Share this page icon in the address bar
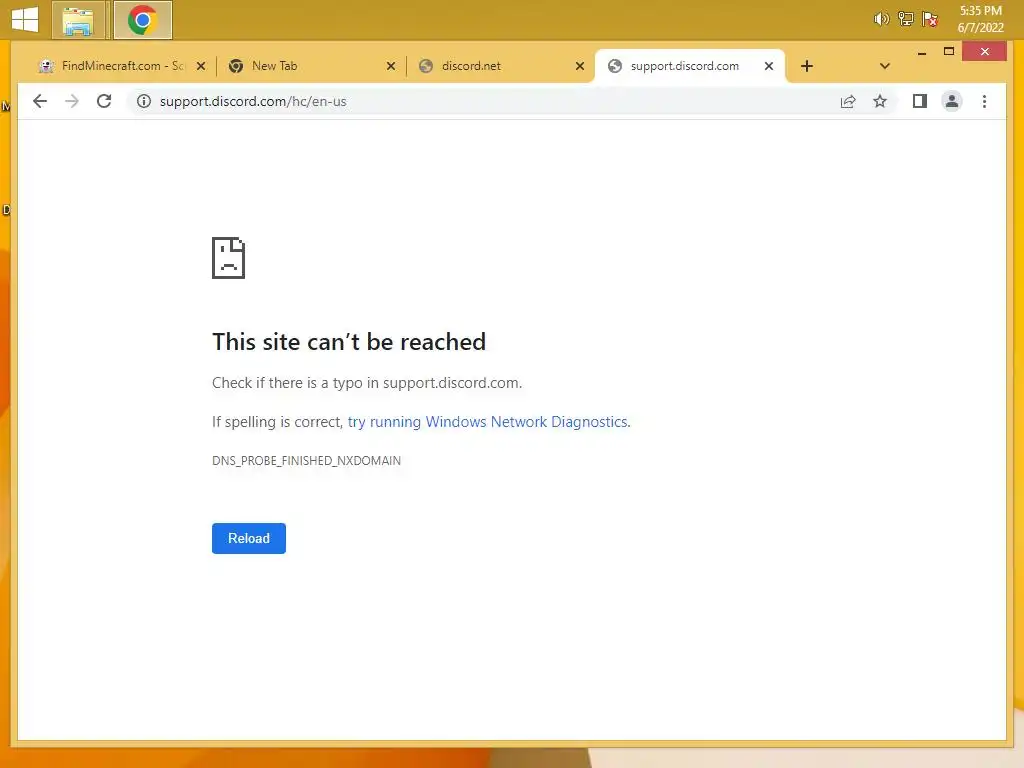1024x768 pixels. tap(848, 101)
